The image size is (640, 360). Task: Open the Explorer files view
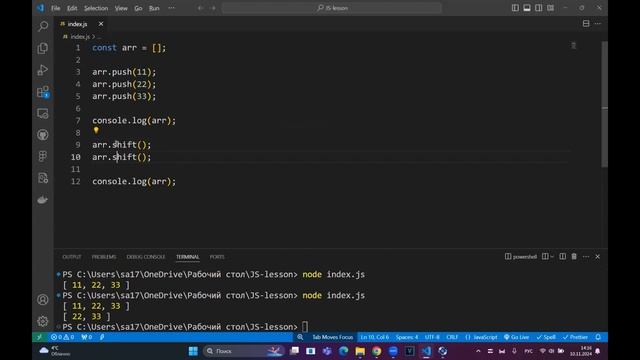43,48
